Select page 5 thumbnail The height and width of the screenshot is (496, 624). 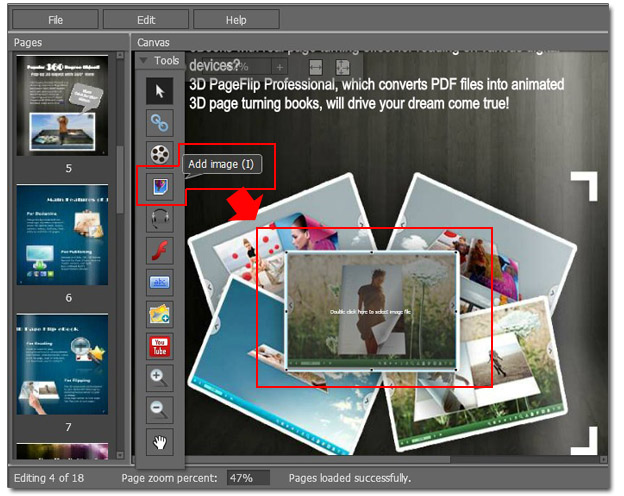62,105
